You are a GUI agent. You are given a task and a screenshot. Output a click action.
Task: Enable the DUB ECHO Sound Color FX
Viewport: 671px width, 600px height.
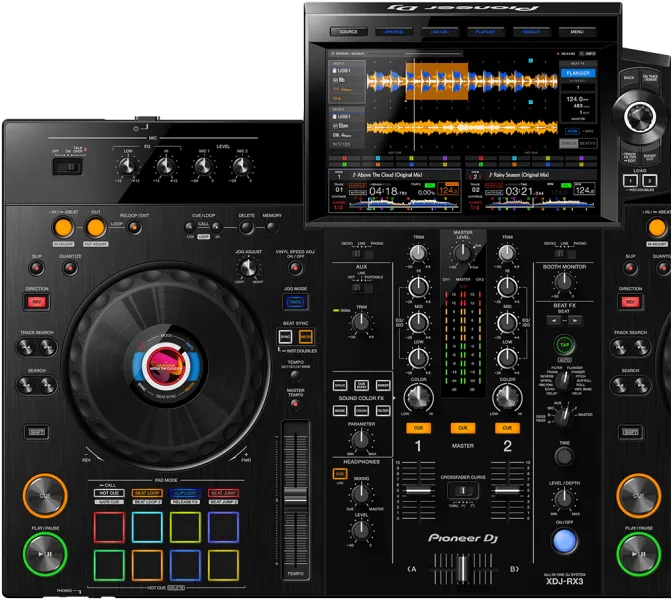pyautogui.click(x=362, y=386)
